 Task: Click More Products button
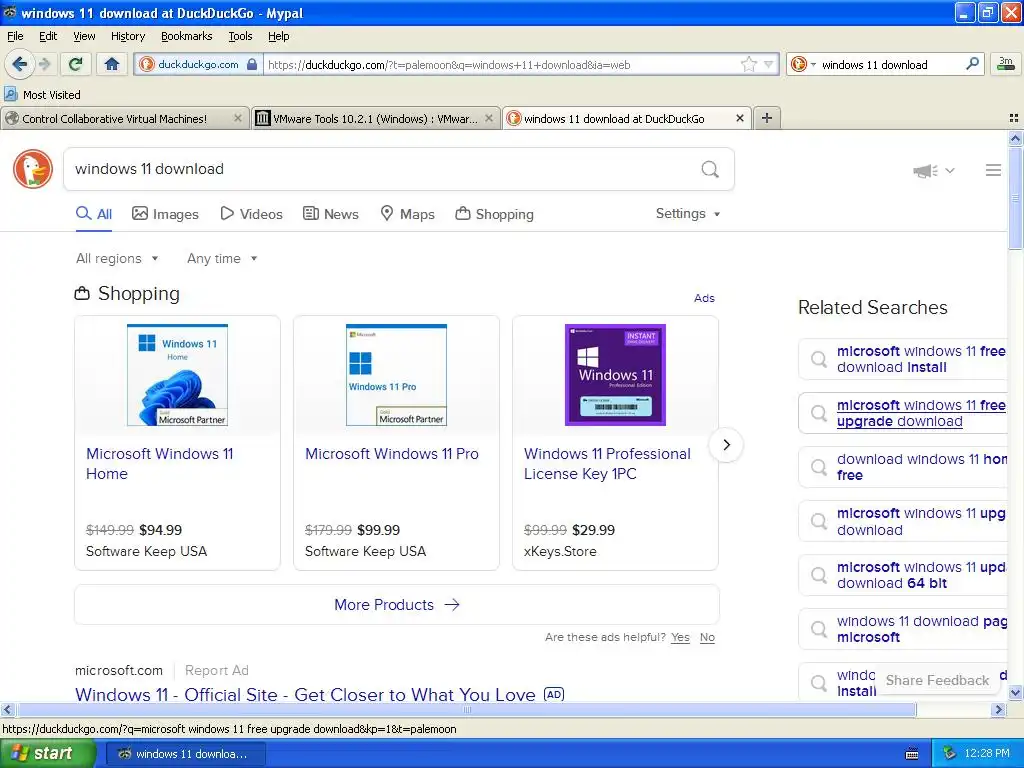397,605
